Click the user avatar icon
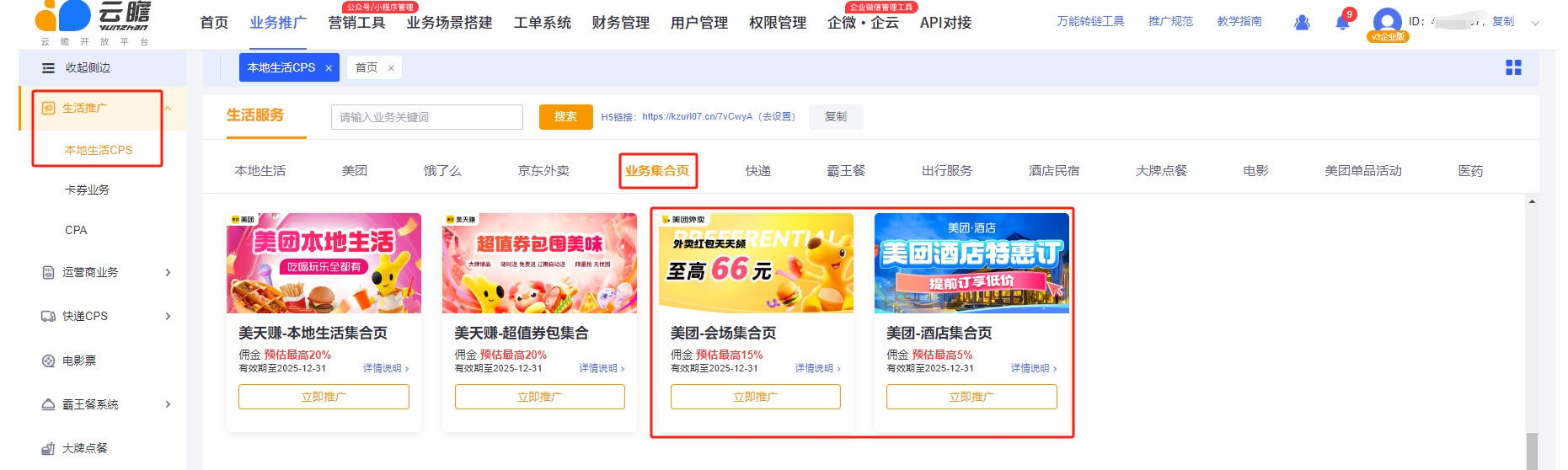This screenshot has width=1568, height=470. [1387, 22]
